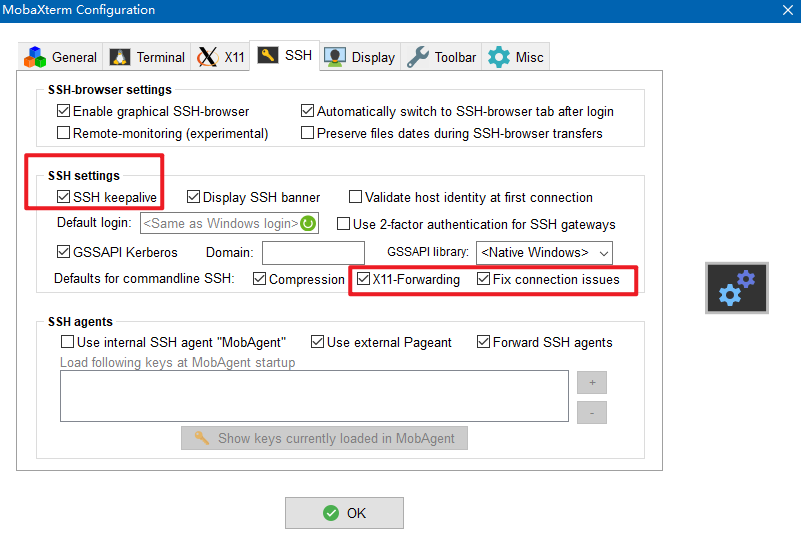Click the monitor Display icon
This screenshot has height=543, width=801.
[335, 57]
